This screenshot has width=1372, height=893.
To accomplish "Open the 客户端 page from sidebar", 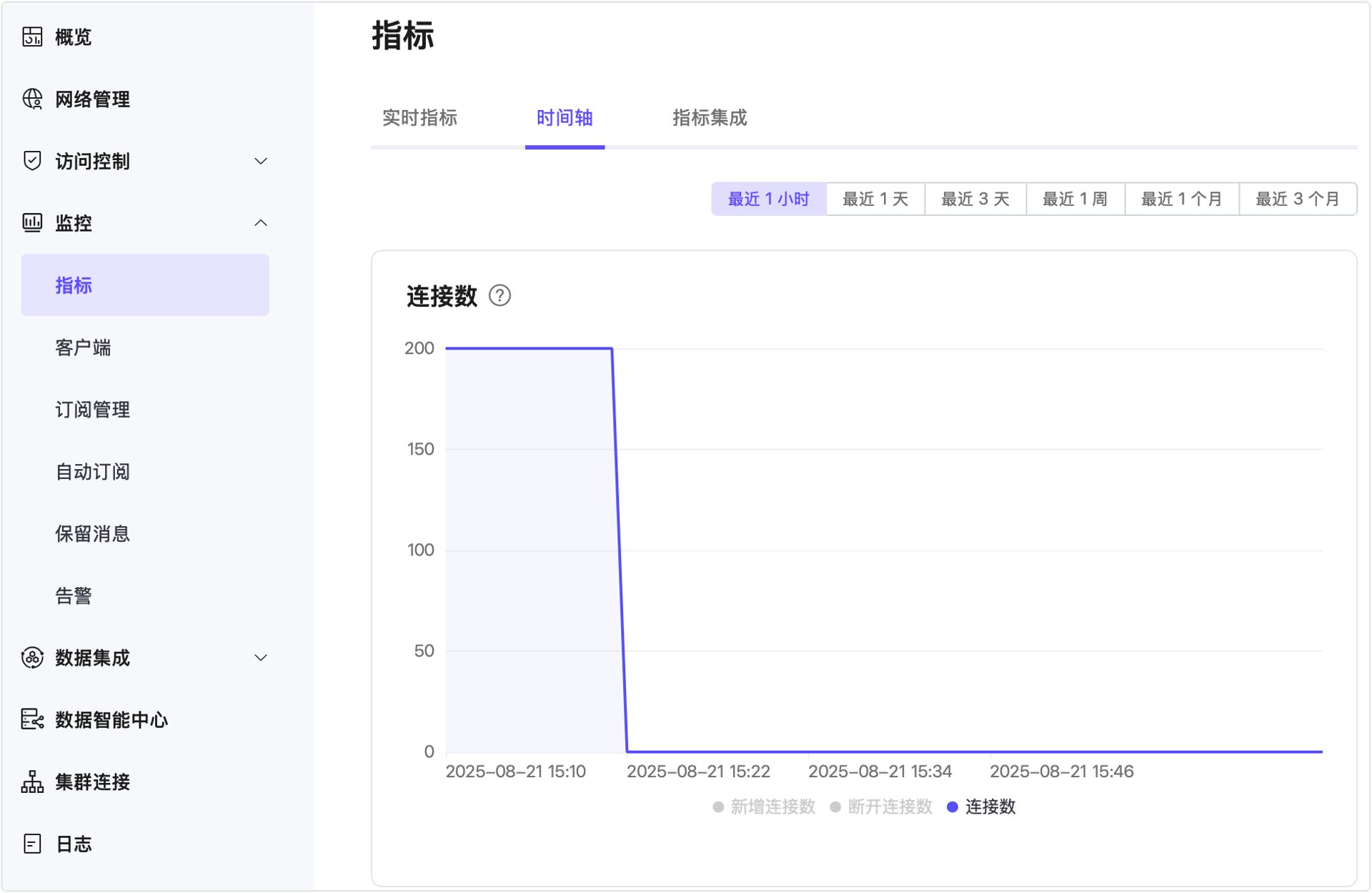I will [x=83, y=347].
